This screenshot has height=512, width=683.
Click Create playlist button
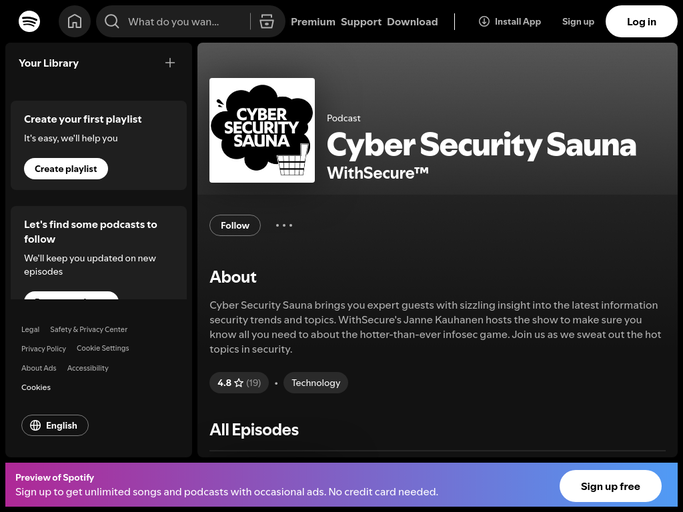66,169
